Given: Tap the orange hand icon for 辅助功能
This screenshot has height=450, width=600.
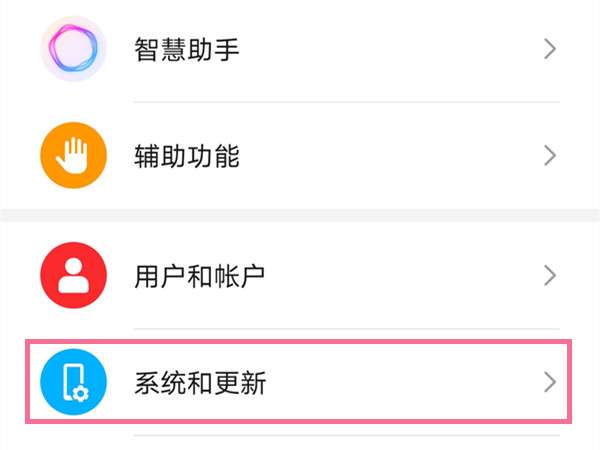Looking at the screenshot, I should pos(74,155).
